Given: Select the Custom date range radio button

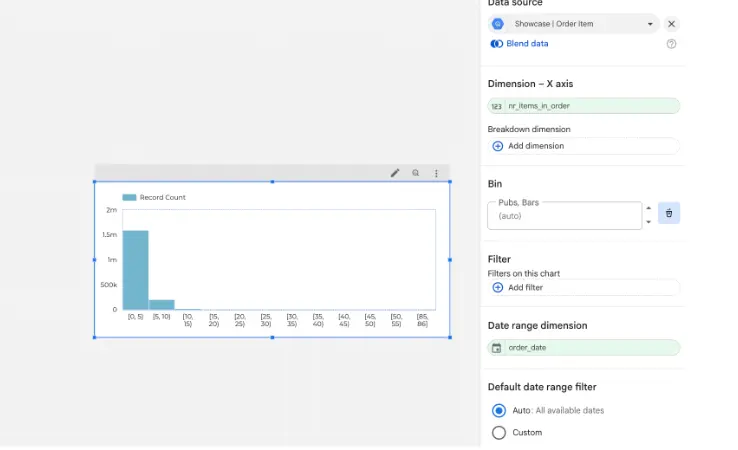Looking at the screenshot, I should coord(499,432).
